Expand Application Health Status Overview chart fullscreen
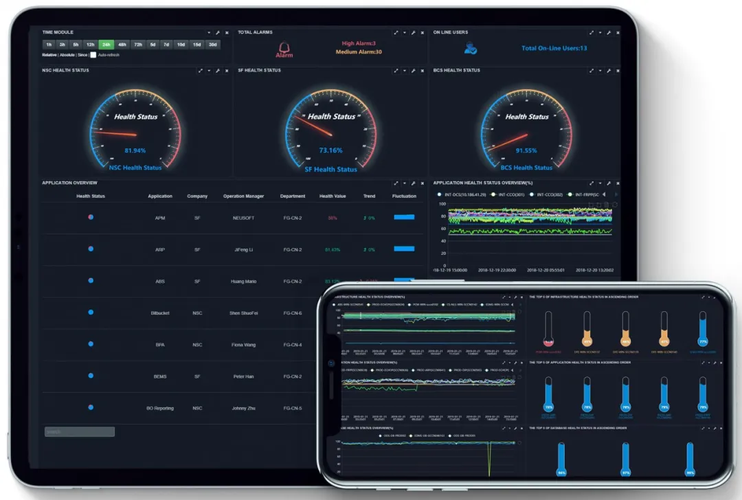The width and height of the screenshot is (742, 500). [x=592, y=183]
